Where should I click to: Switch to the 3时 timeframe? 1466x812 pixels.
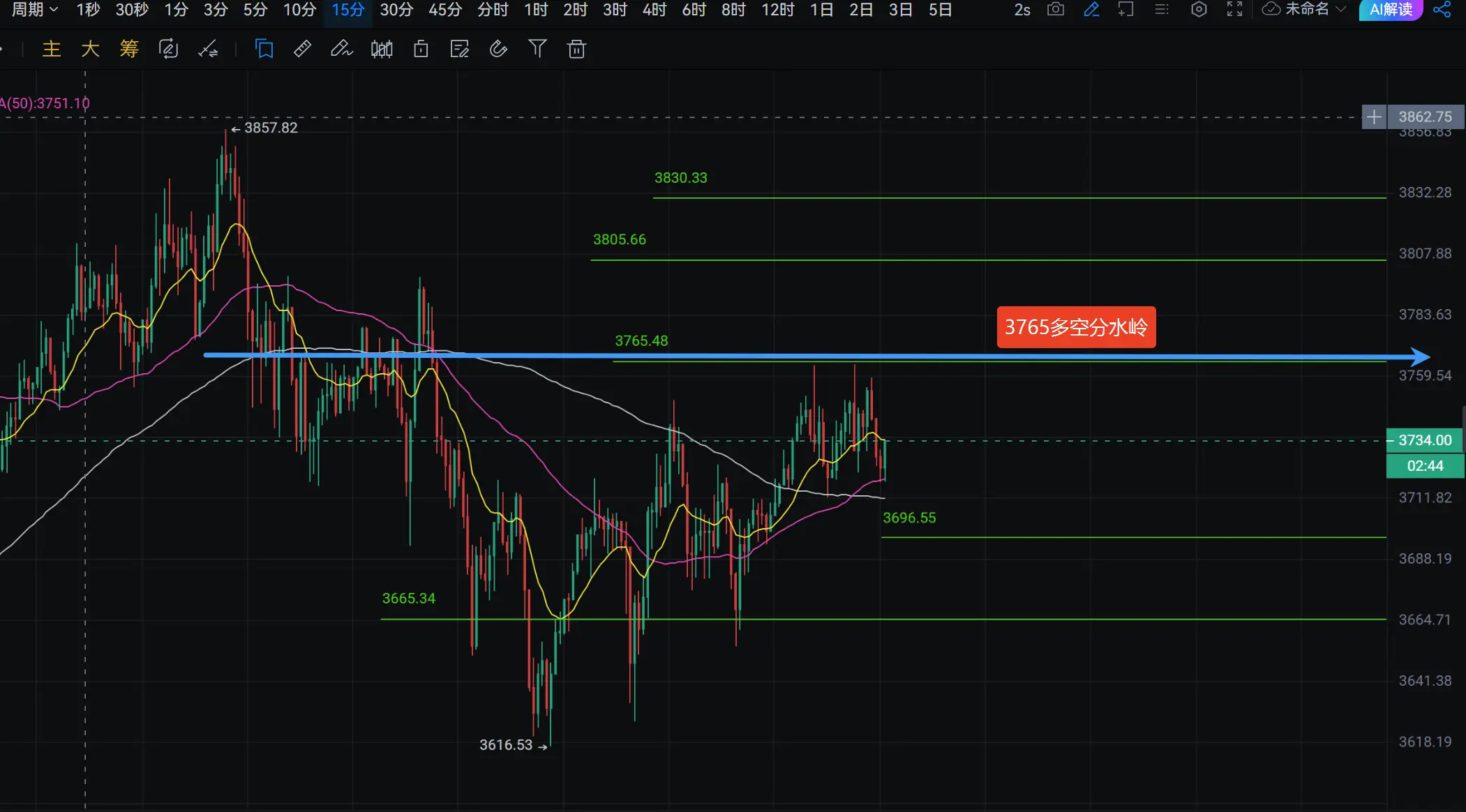pos(615,10)
